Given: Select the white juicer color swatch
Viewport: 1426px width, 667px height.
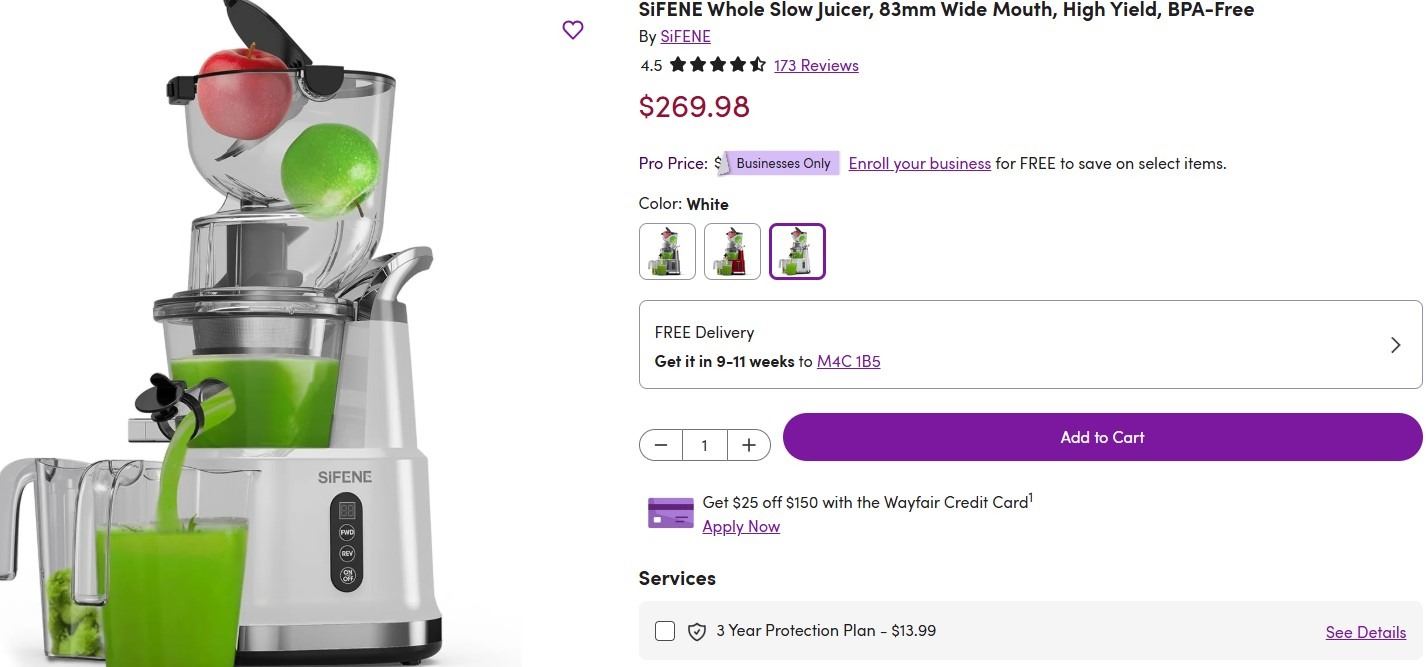Looking at the screenshot, I should pos(797,251).
